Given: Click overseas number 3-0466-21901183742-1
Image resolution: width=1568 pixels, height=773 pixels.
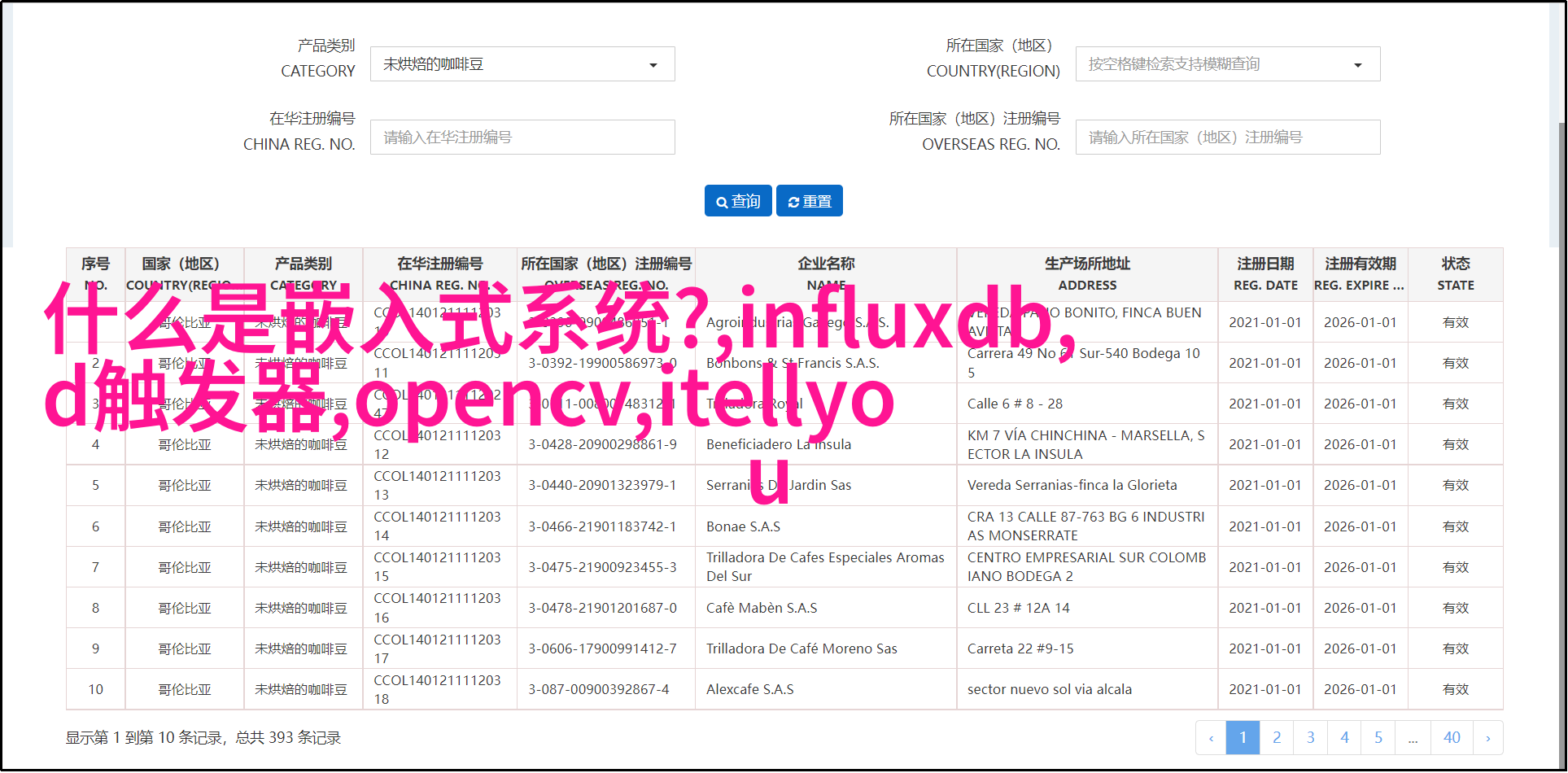Looking at the screenshot, I should tap(602, 526).
